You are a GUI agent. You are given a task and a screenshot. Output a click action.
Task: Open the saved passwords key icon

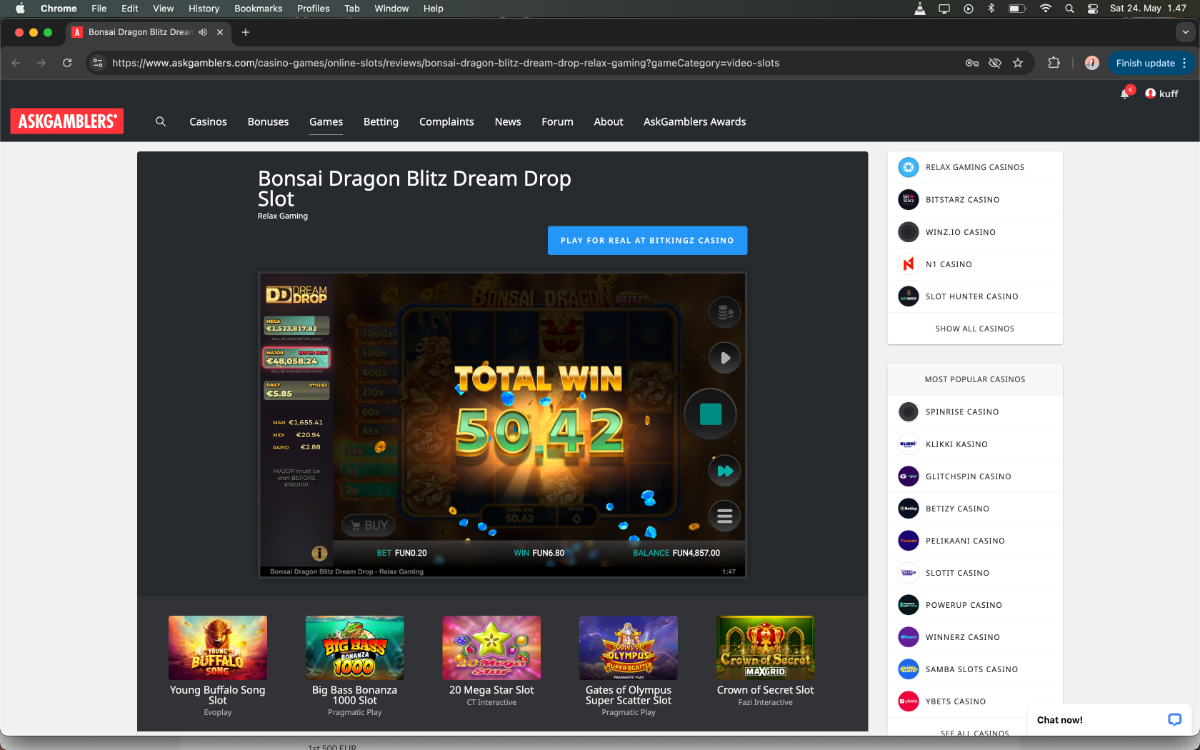coord(972,63)
